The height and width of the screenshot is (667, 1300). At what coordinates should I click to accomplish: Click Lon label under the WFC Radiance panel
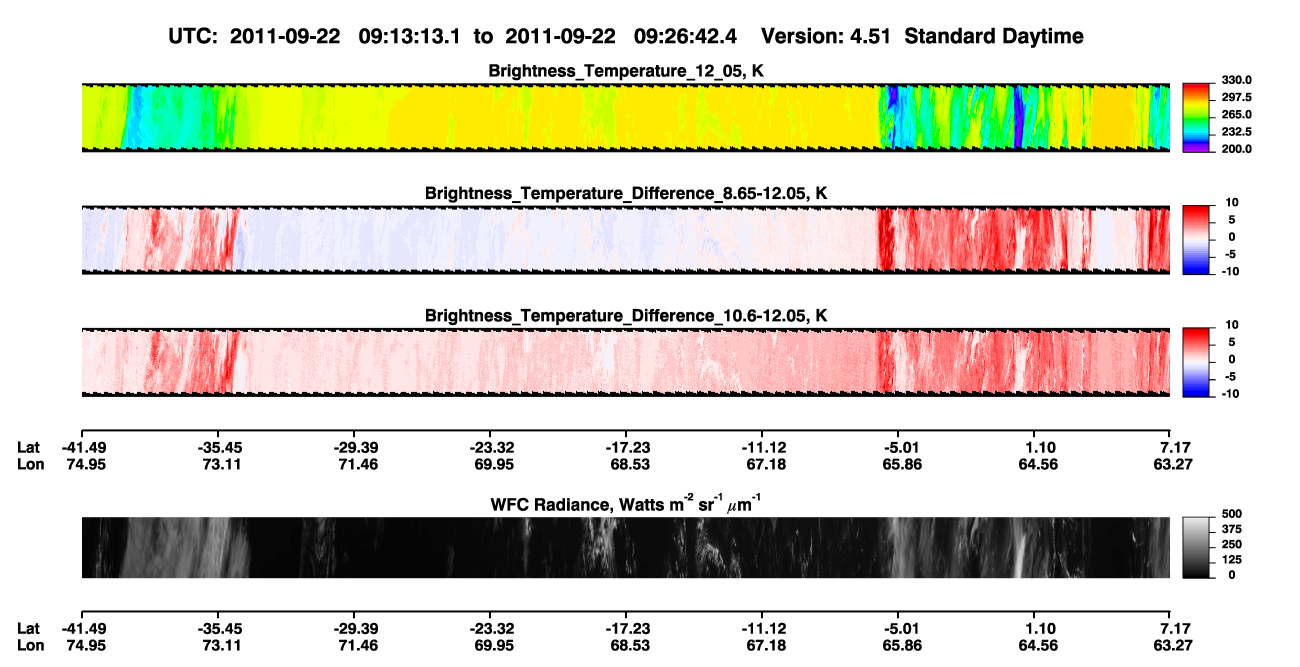point(29,645)
